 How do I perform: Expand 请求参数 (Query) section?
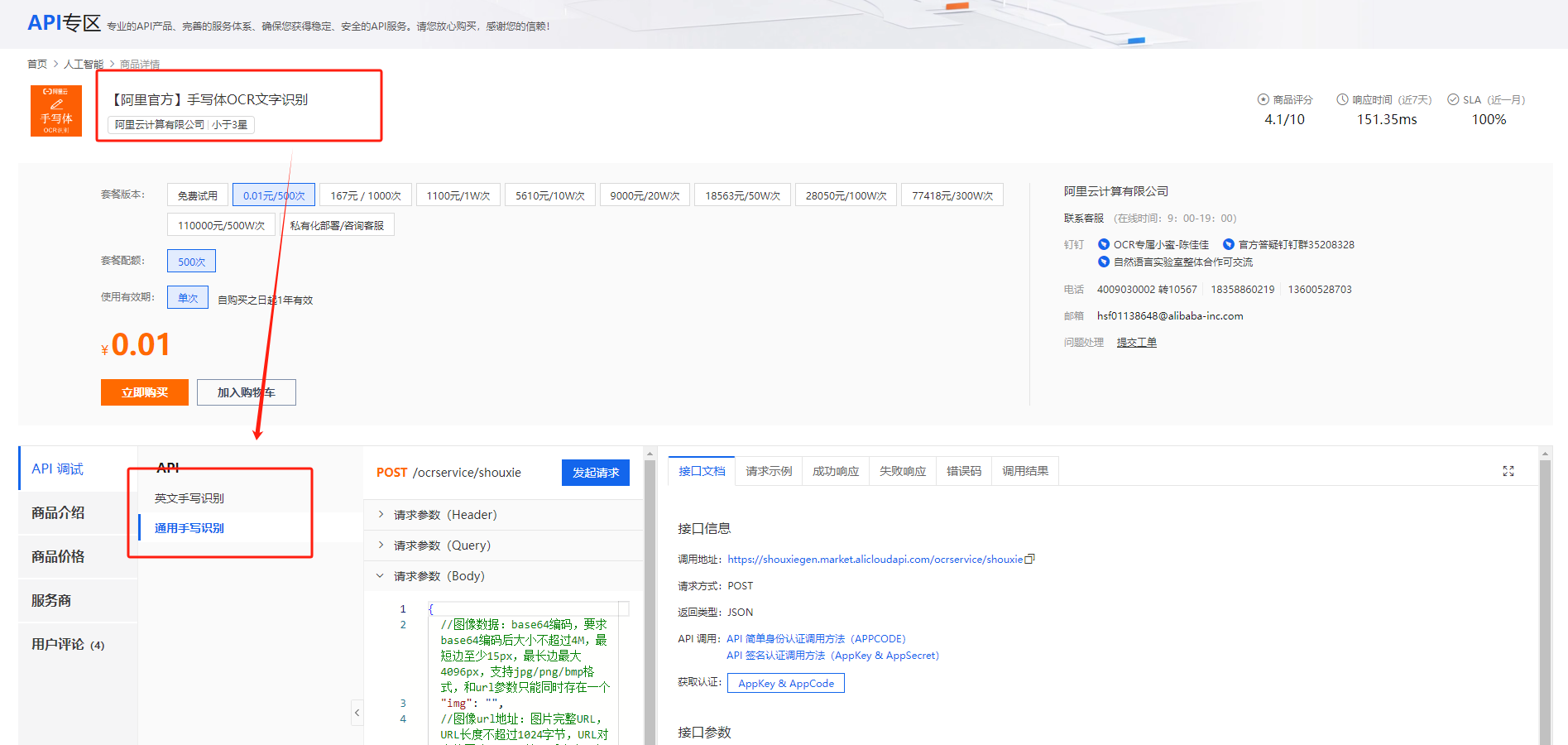tap(503, 546)
